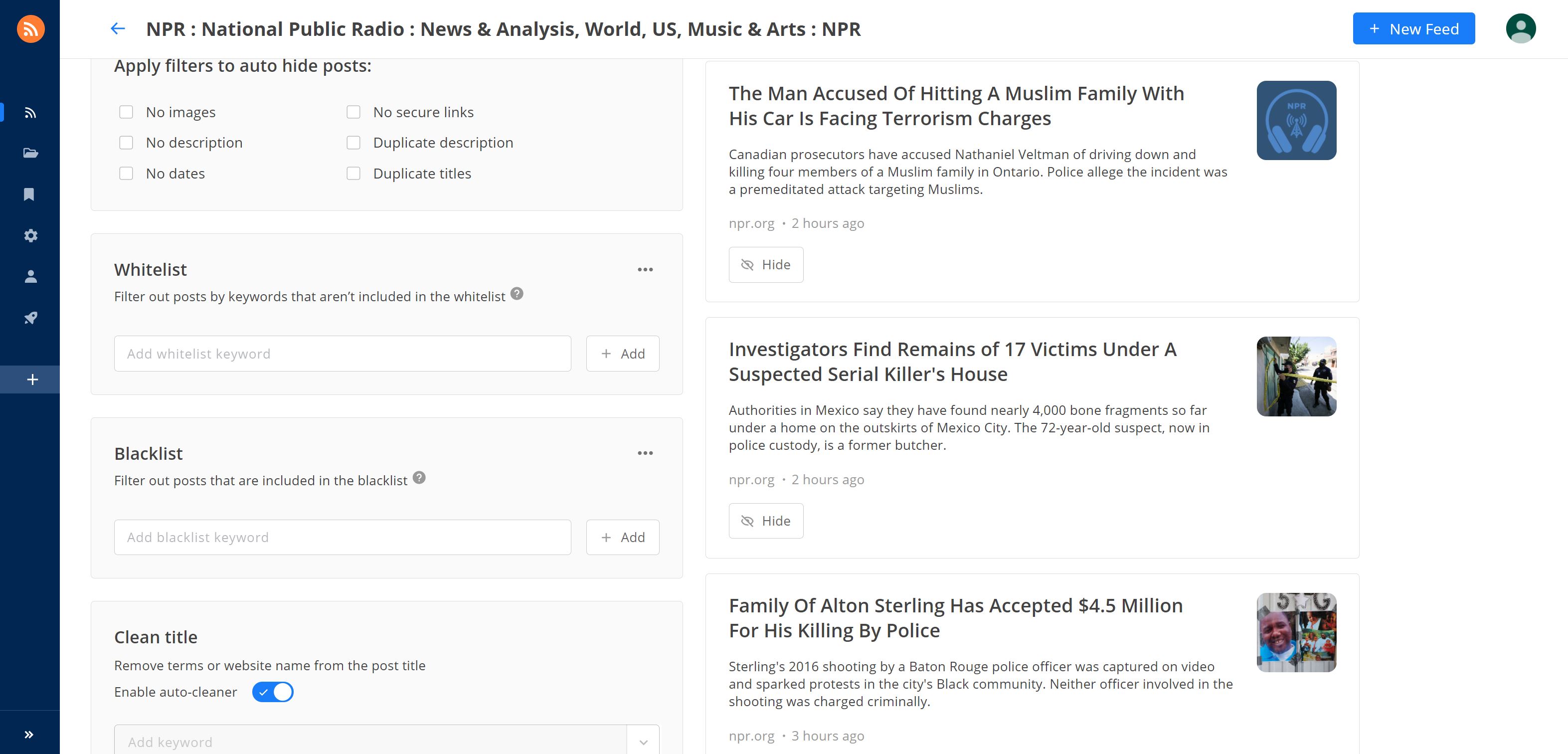Click the Clean title section heading
This screenshot has height=754, width=1568.
pyautogui.click(x=156, y=637)
